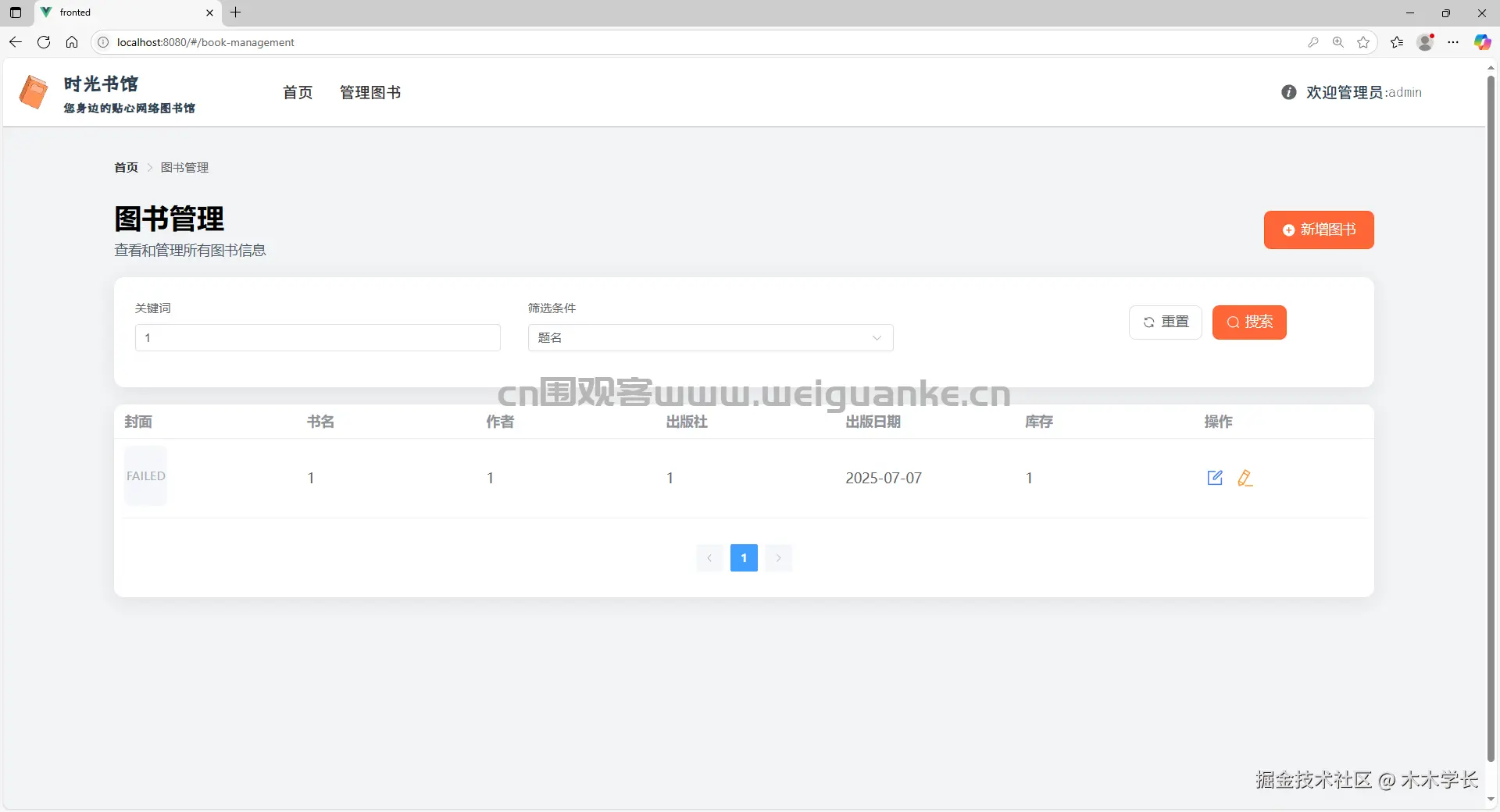The height and width of the screenshot is (812, 1500).
Task: Click the blue edit icon in row 1
Action: (x=1215, y=478)
